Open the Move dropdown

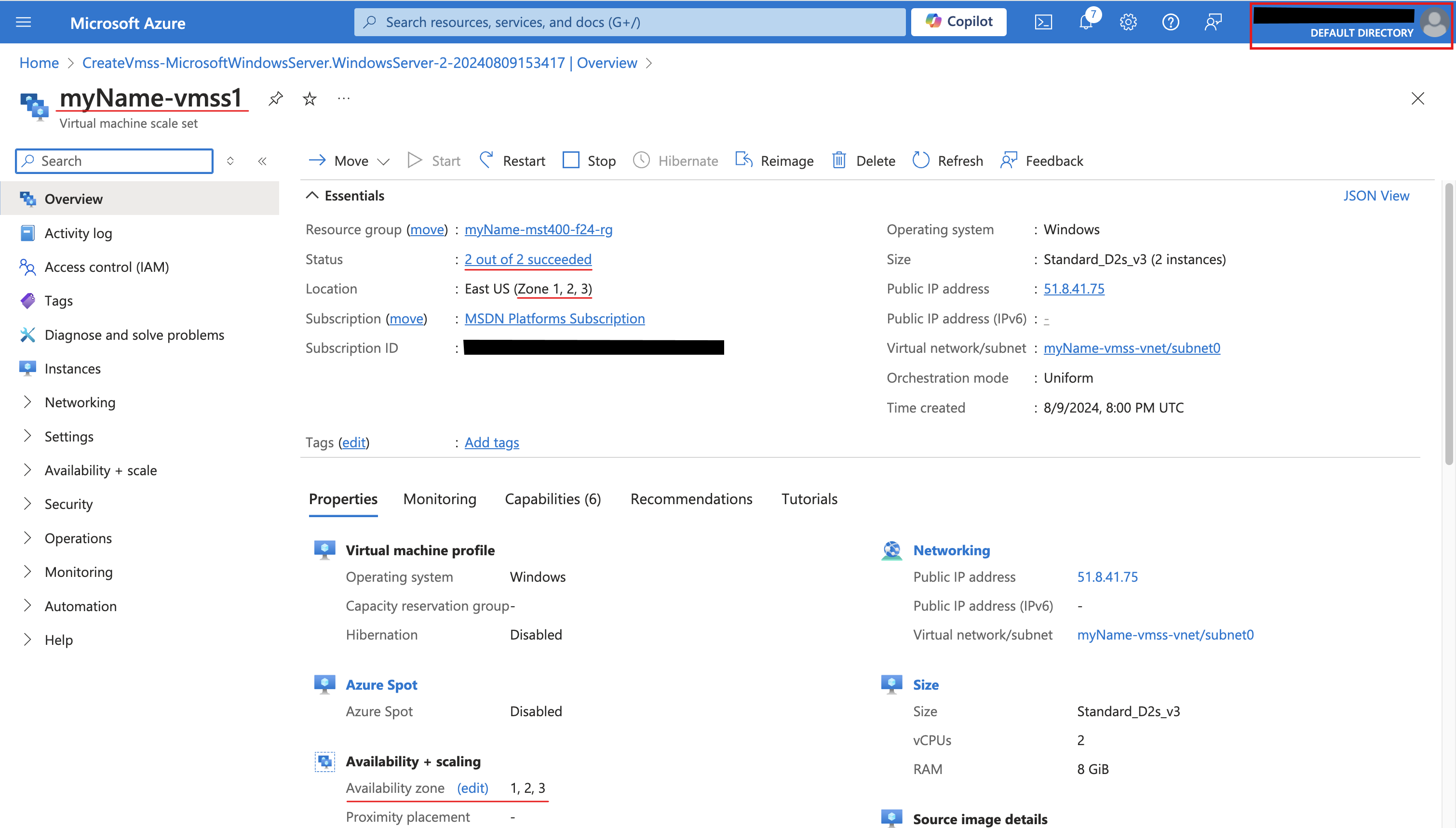(x=349, y=161)
